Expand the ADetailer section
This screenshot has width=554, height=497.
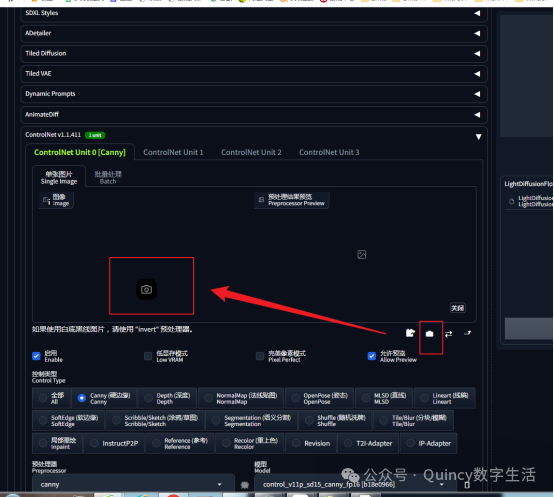[x=254, y=34]
